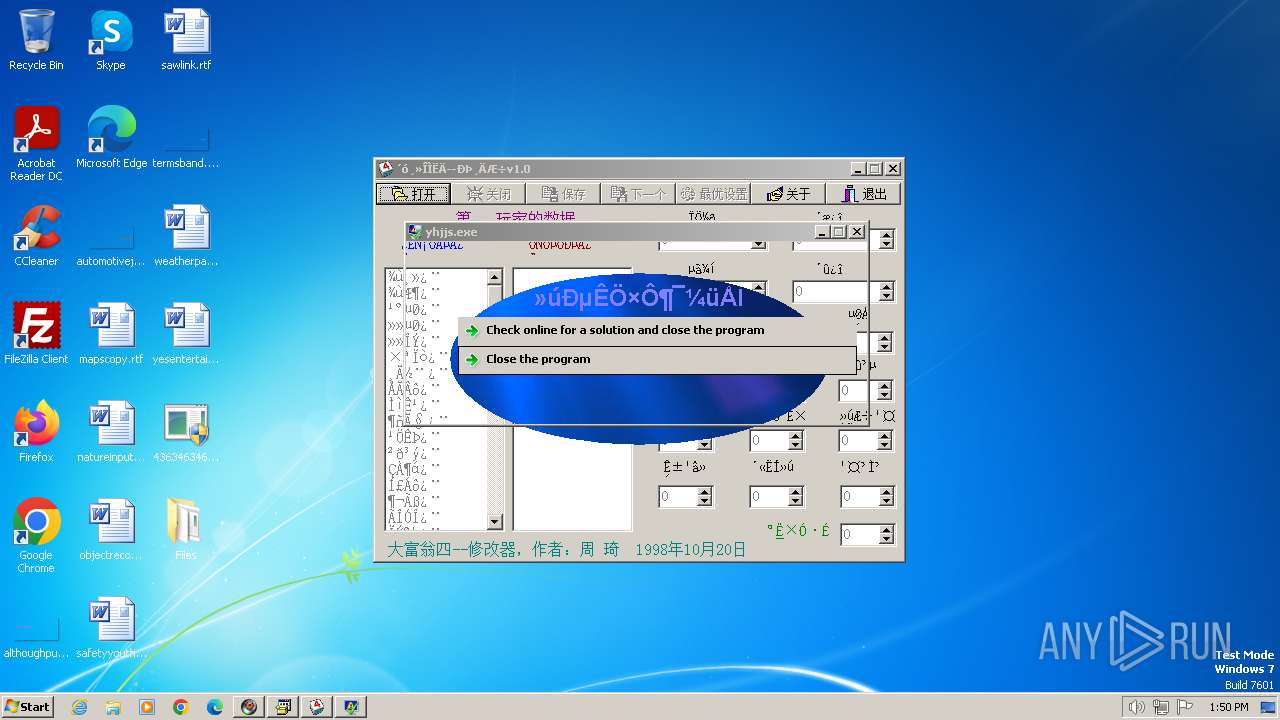Image resolution: width=1280 pixels, height=720 pixels.
Task: Click the green arrow beside Check online option
Action: click(472, 331)
